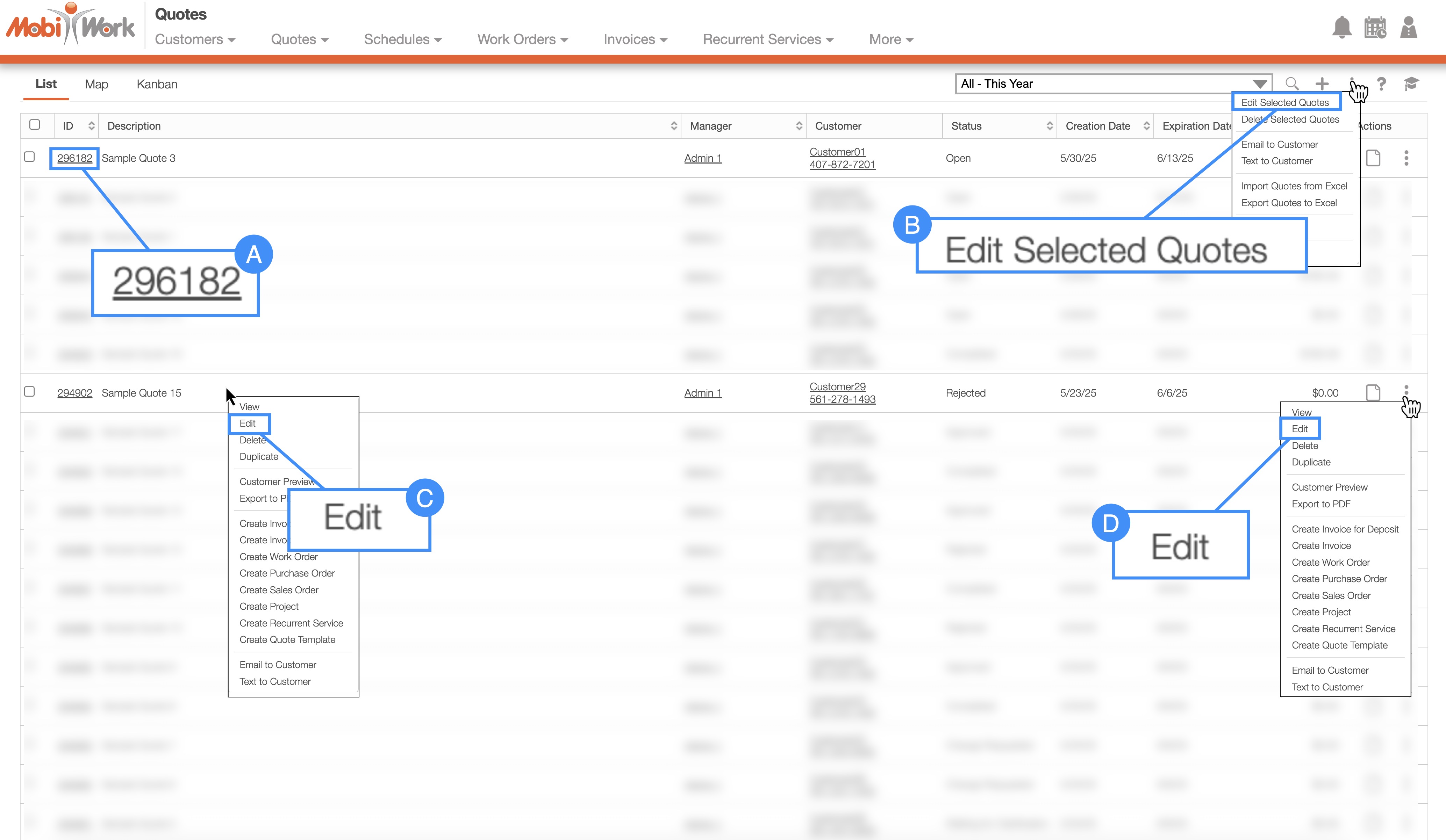Select checkbox for Sample Quote 15

coord(30,392)
